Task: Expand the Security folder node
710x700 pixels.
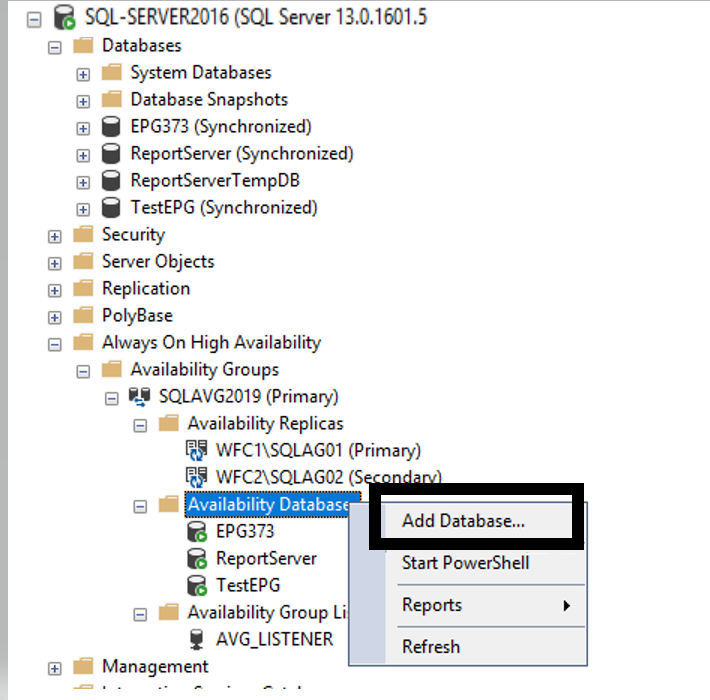Action: coord(55,235)
